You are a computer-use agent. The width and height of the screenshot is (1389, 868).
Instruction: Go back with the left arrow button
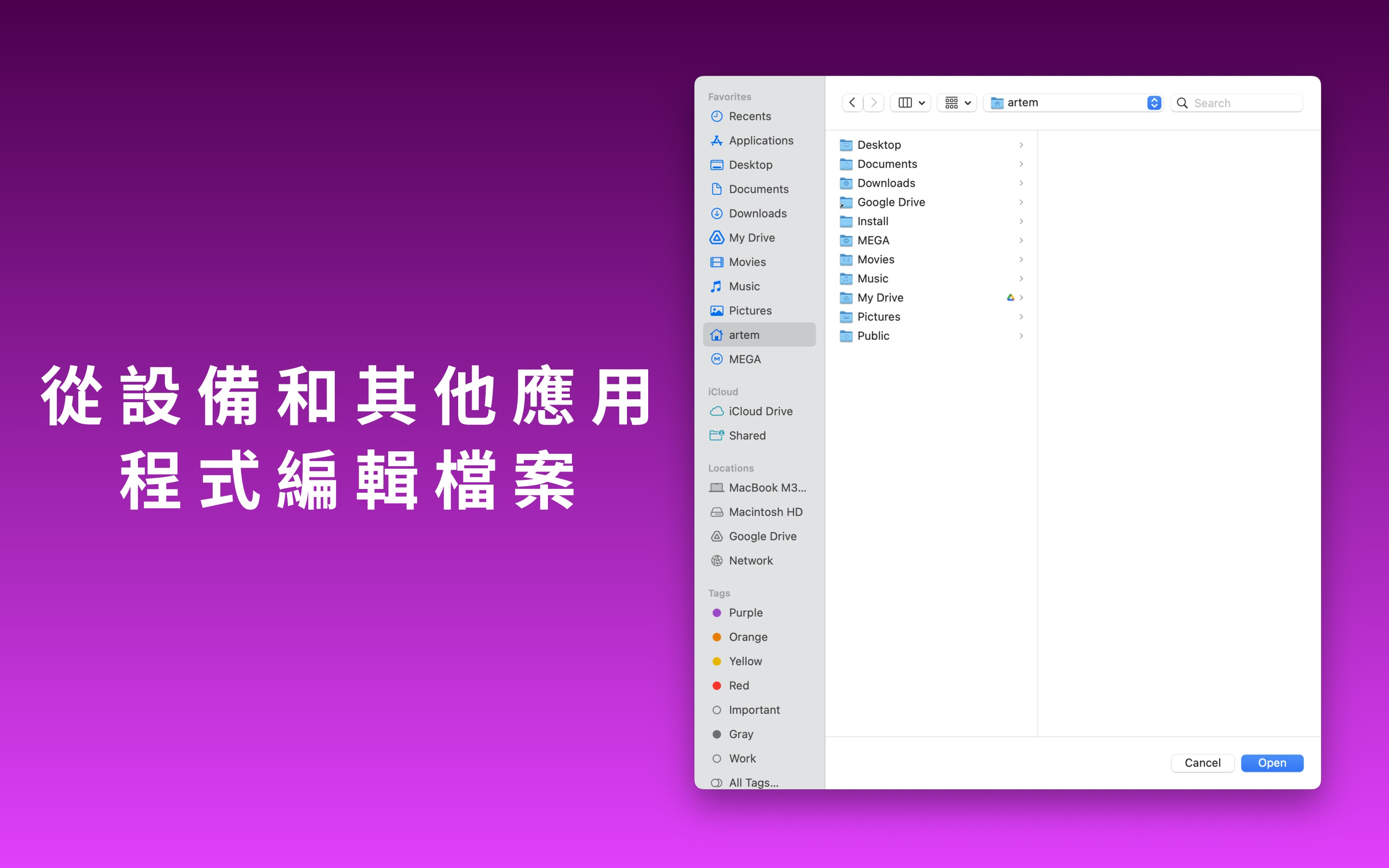tap(852, 103)
